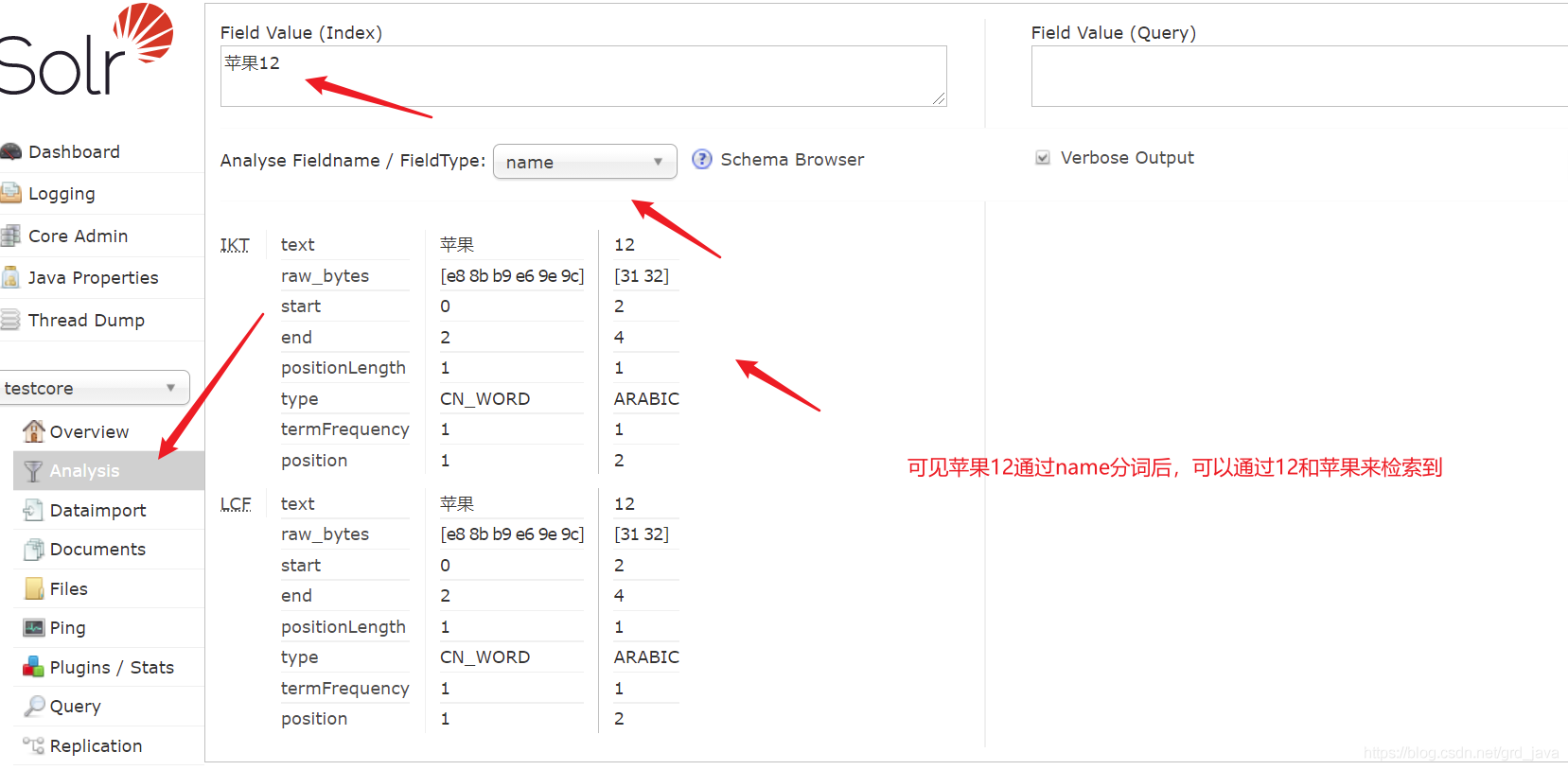Click IKT raw_bytes value [31 32]
The width and height of the screenshot is (1568, 770).
[642, 276]
